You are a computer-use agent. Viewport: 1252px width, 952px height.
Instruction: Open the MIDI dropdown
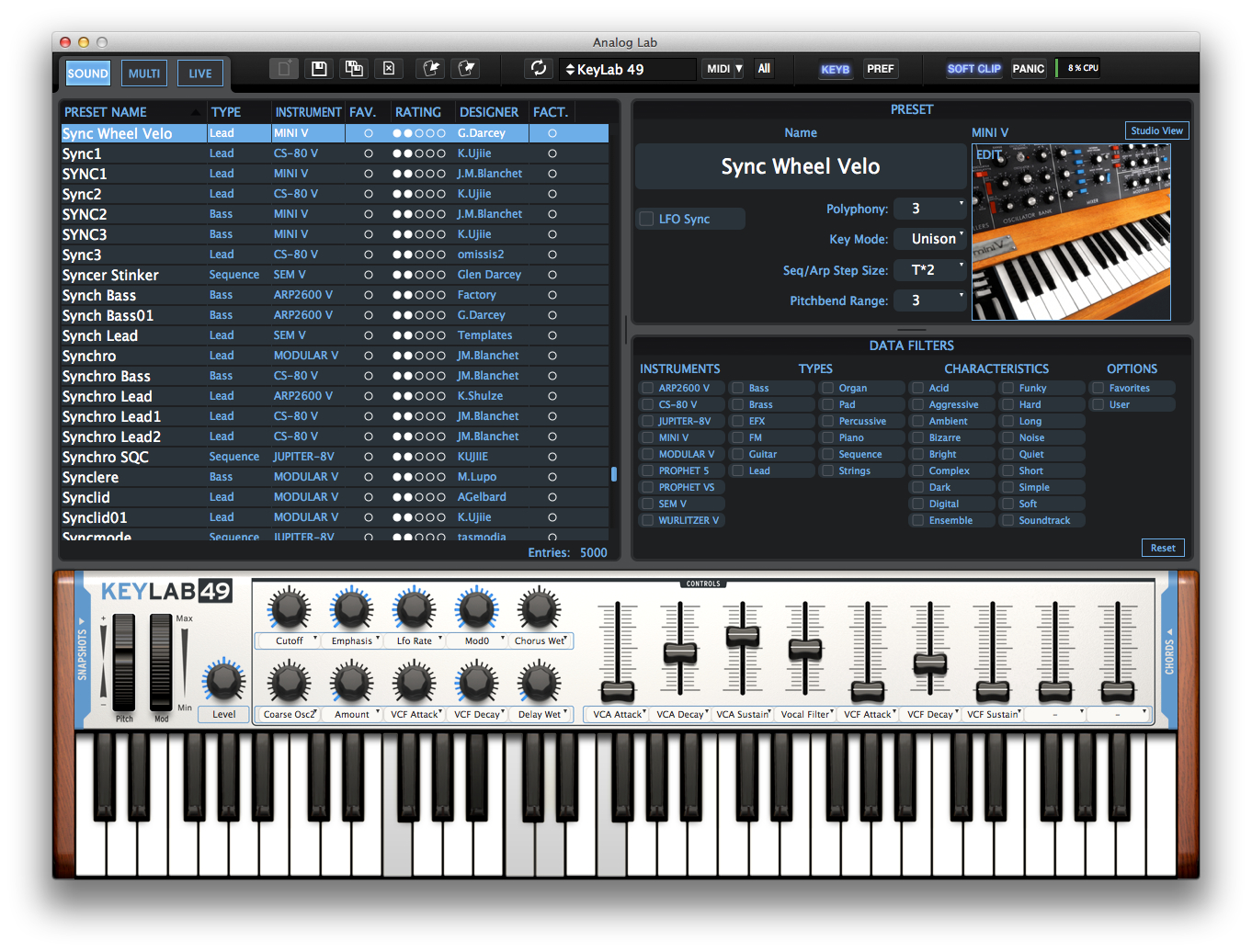pos(723,68)
